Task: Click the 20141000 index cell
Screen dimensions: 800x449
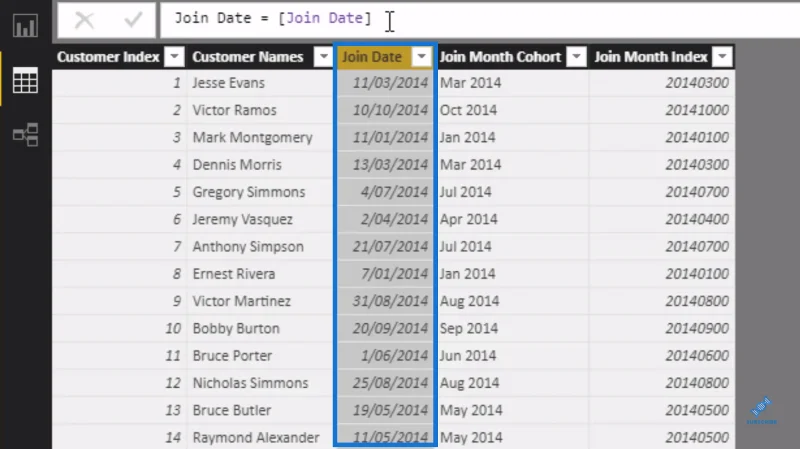Action: 662,110
